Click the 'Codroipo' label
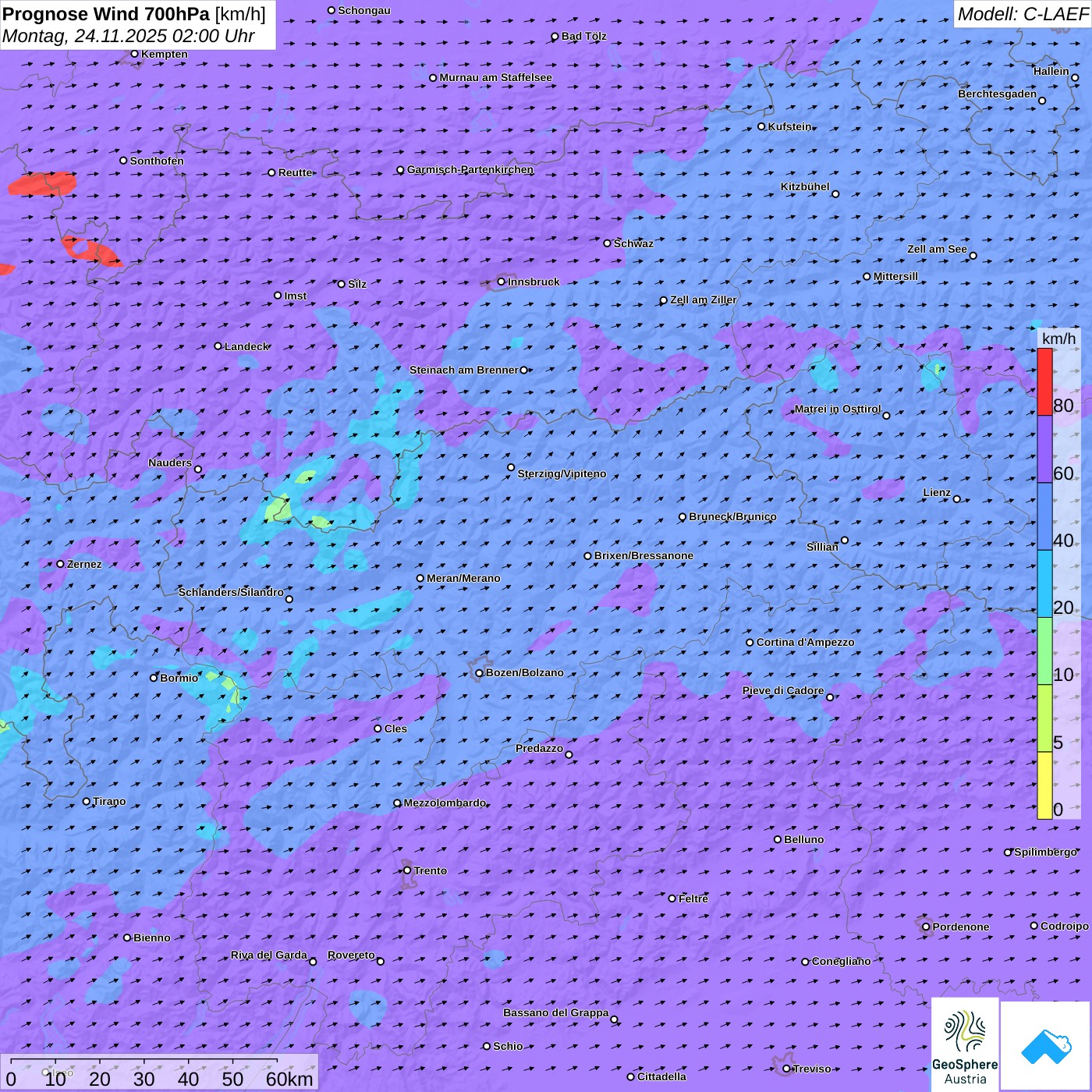 point(1065,926)
